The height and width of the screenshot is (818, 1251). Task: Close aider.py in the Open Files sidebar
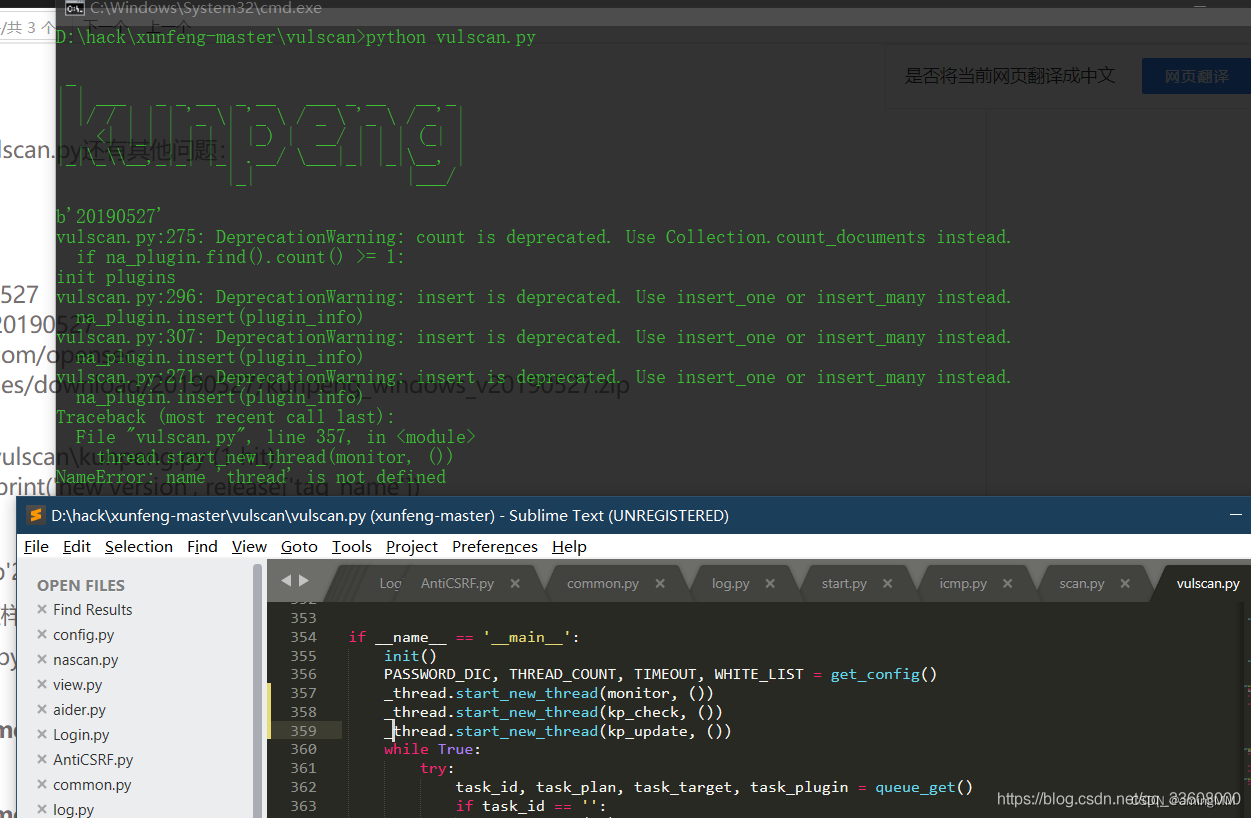click(x=42, y=710)
